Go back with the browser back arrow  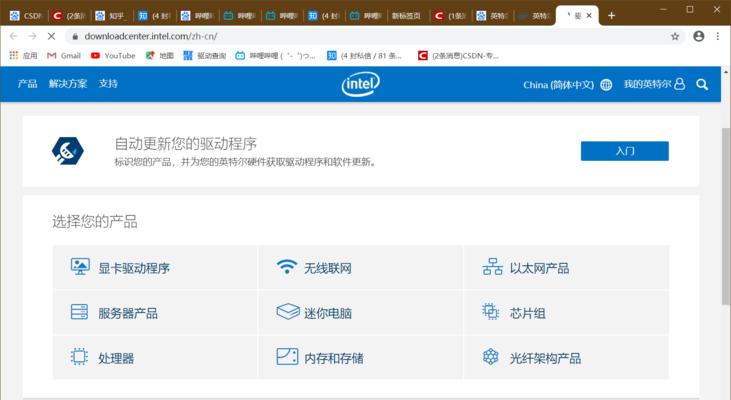click(14, 36)
